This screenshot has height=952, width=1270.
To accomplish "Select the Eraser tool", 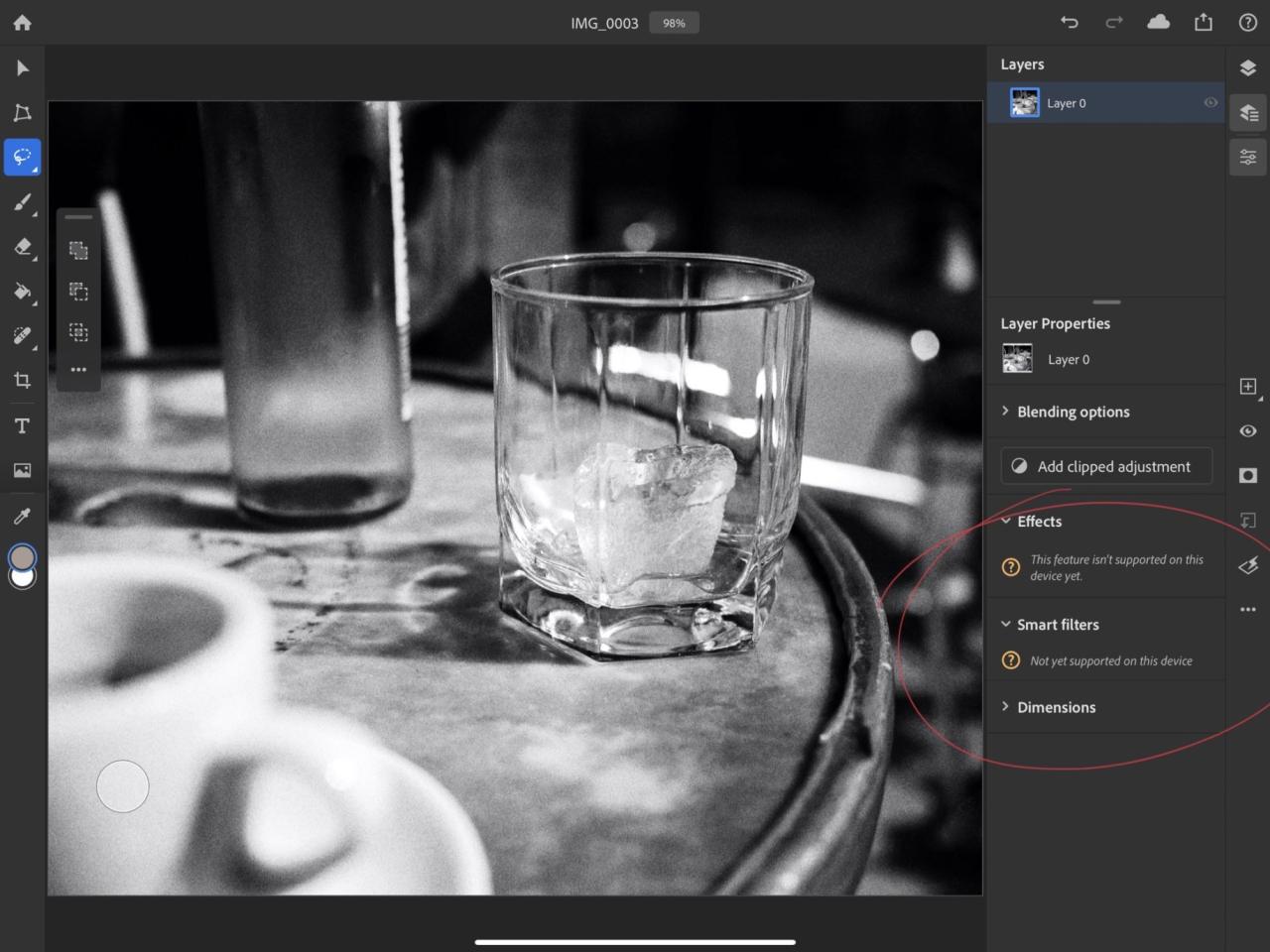I will coord(22,247).
